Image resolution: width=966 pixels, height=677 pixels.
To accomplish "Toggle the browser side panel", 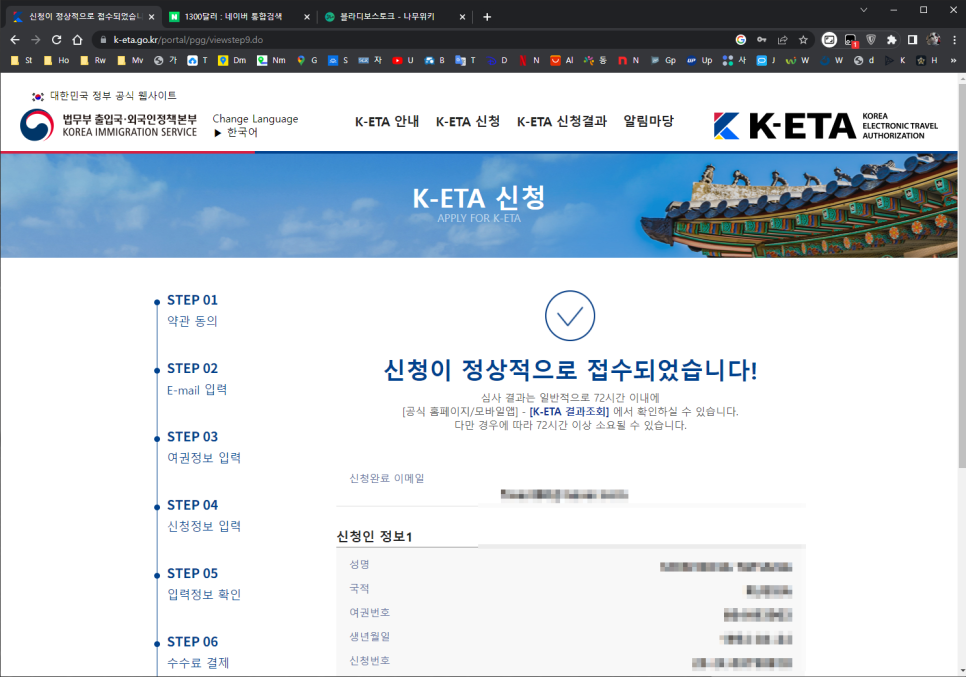I will click(x=912, y=39).
